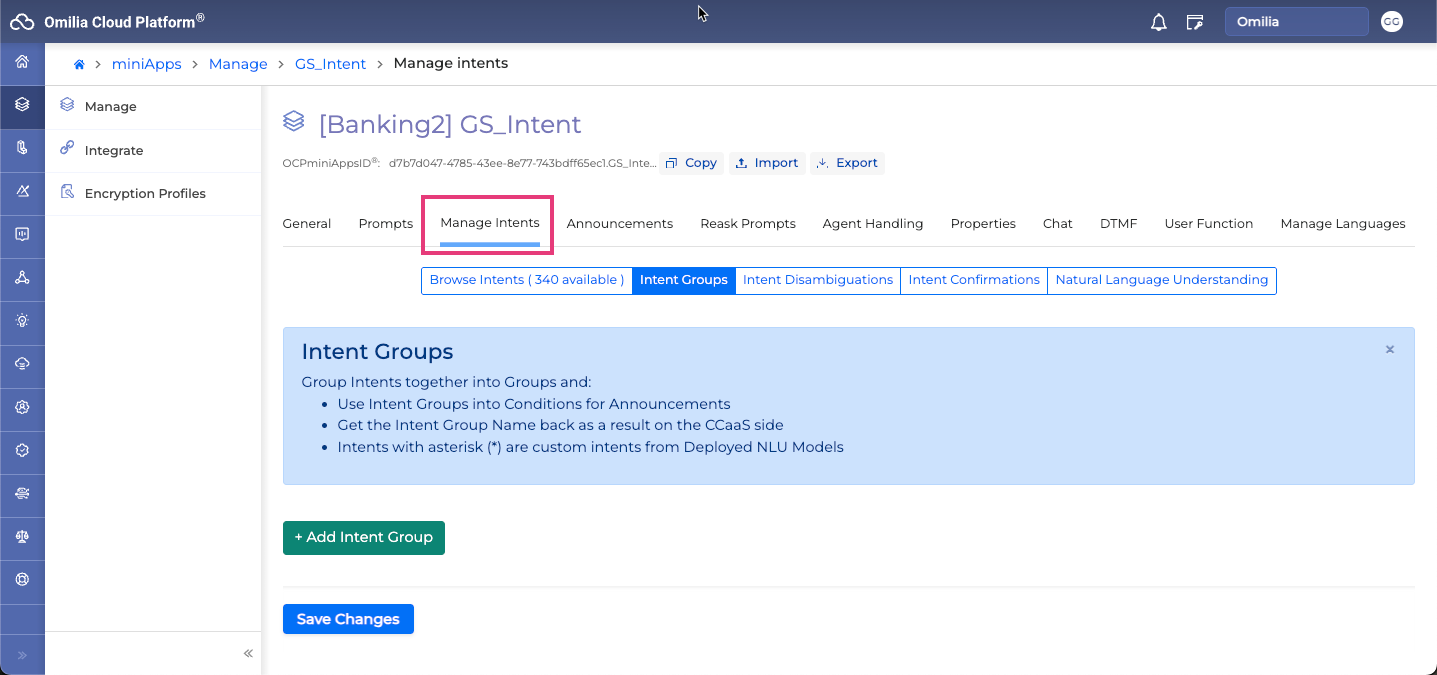Click the GG user avatar
Image resolution: width=1437 pixels, height=675 pixels.
pos(1391,22)
